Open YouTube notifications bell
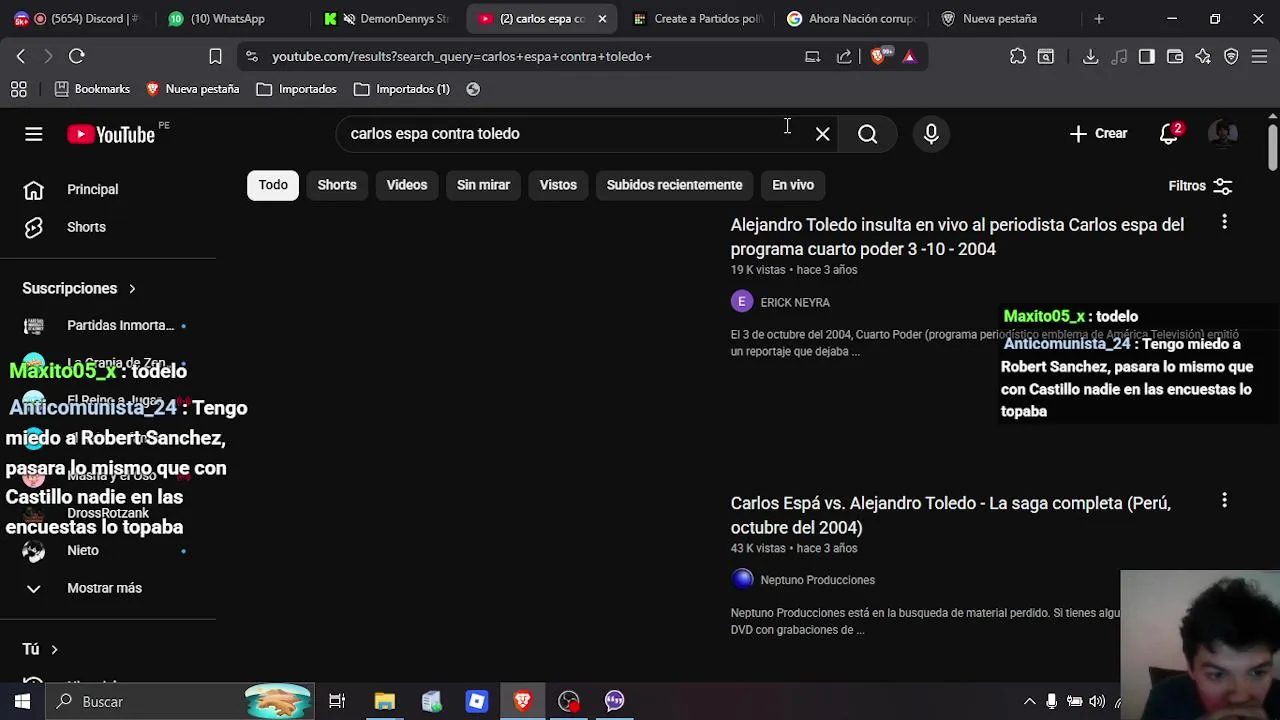This screenshot has height=720, width=1280. pyautogui.click(x=1168, y=134)
